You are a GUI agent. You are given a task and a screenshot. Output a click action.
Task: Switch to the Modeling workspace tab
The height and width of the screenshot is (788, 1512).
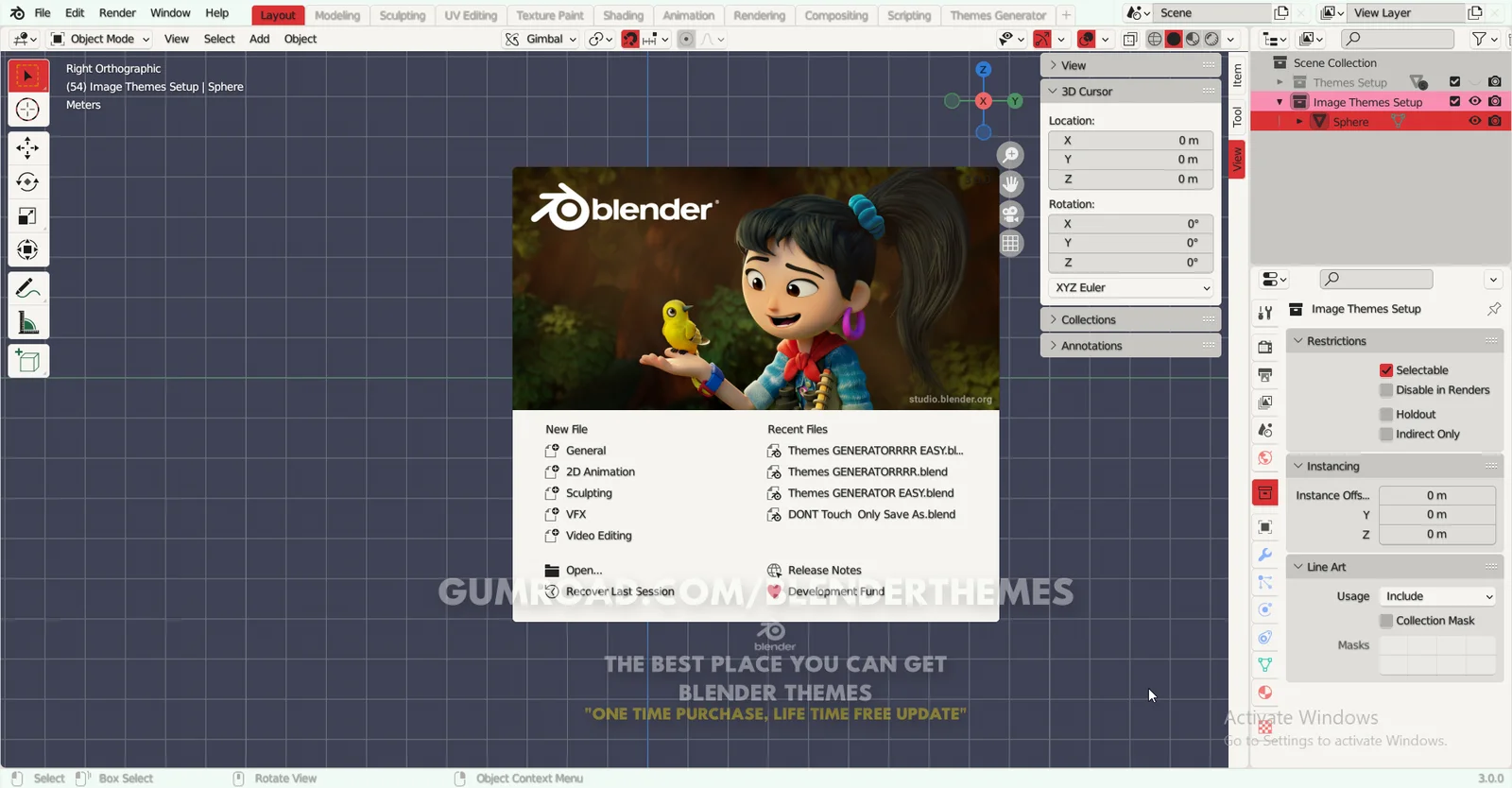coord(337,15)
